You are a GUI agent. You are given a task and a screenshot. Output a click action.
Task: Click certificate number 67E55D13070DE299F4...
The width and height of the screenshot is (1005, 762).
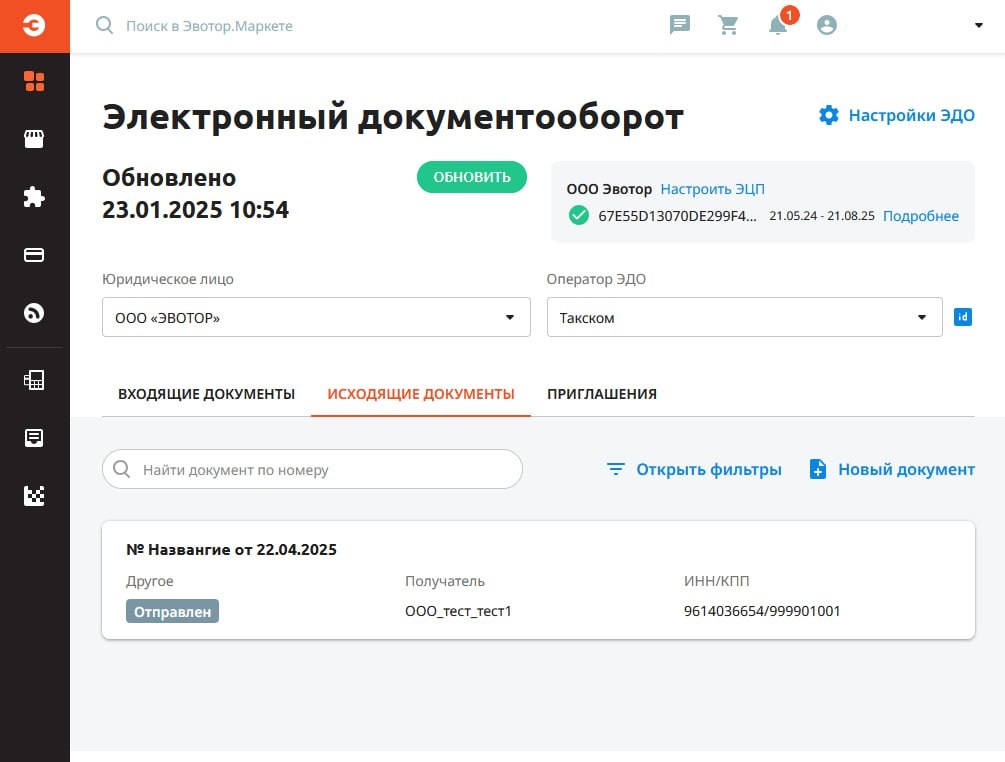coord(677,216)
